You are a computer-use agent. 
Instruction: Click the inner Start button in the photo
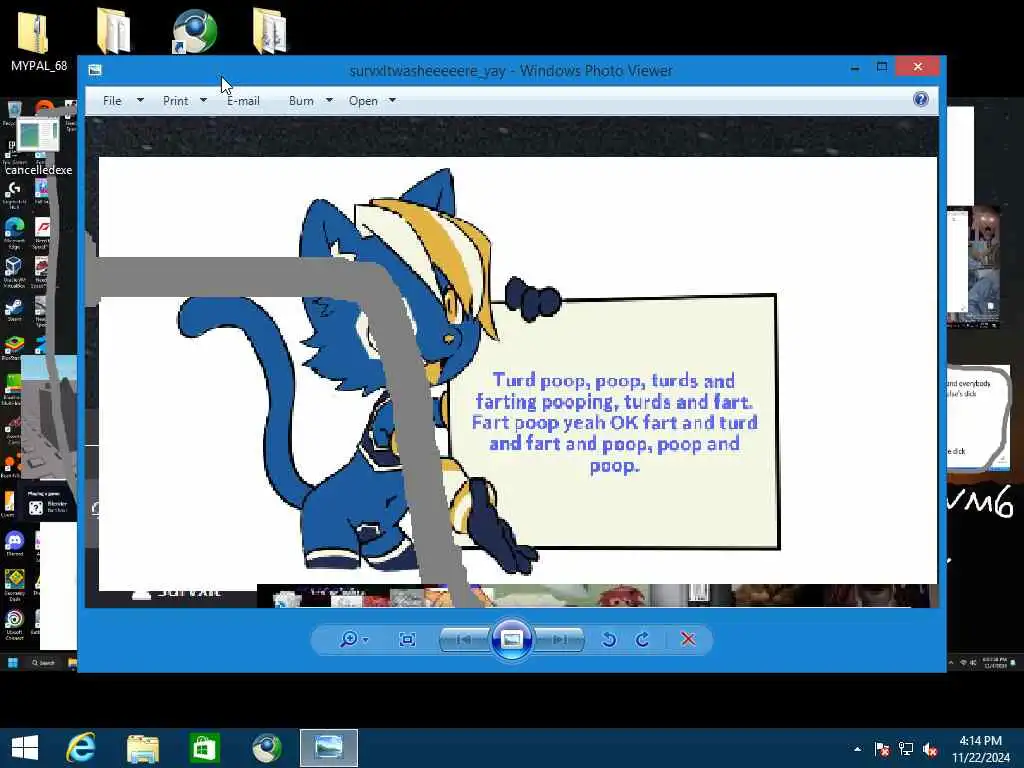[12, 662]
